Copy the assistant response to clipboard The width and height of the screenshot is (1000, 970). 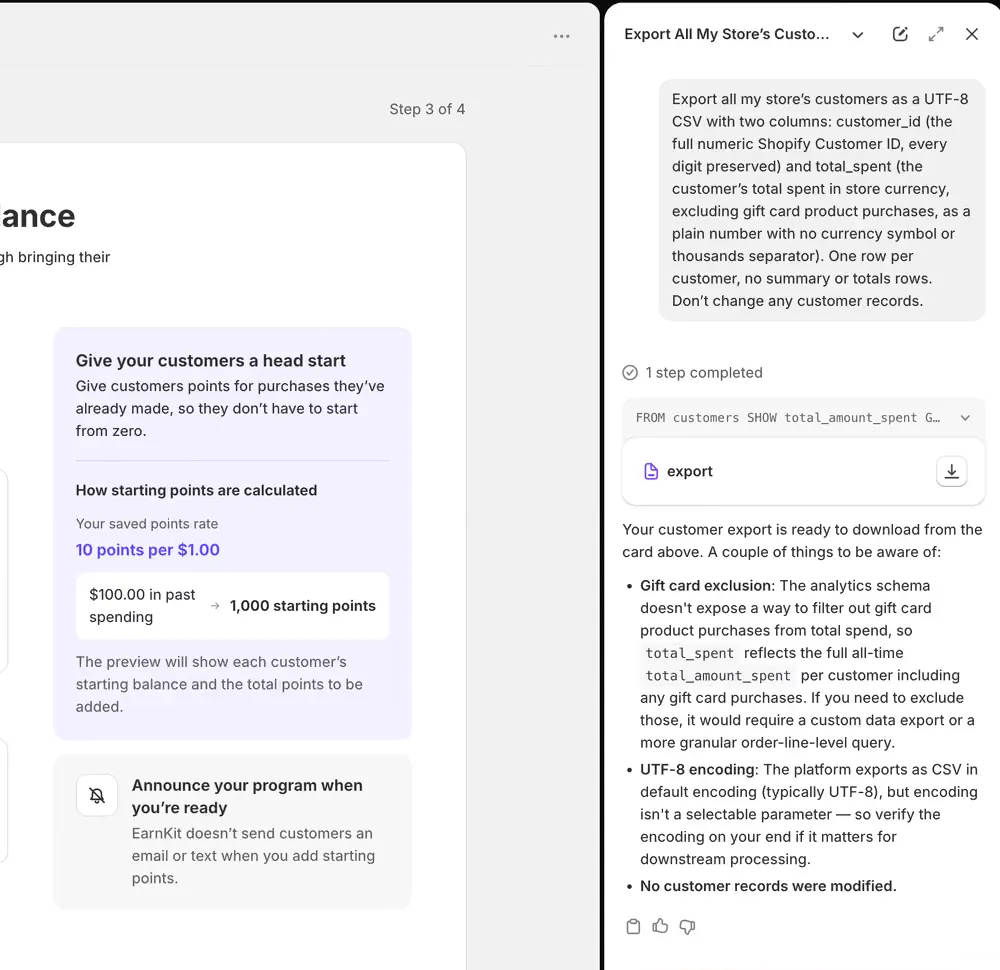coord(633,926)
